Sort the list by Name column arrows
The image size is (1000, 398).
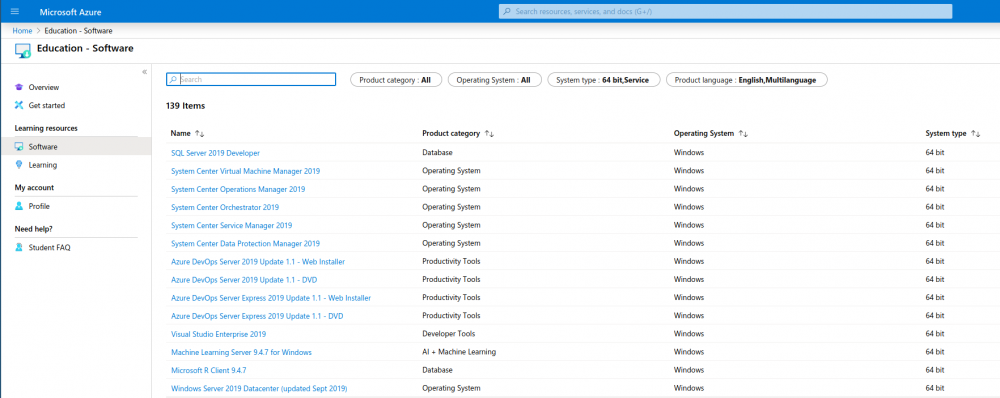[x=200, y=134]
